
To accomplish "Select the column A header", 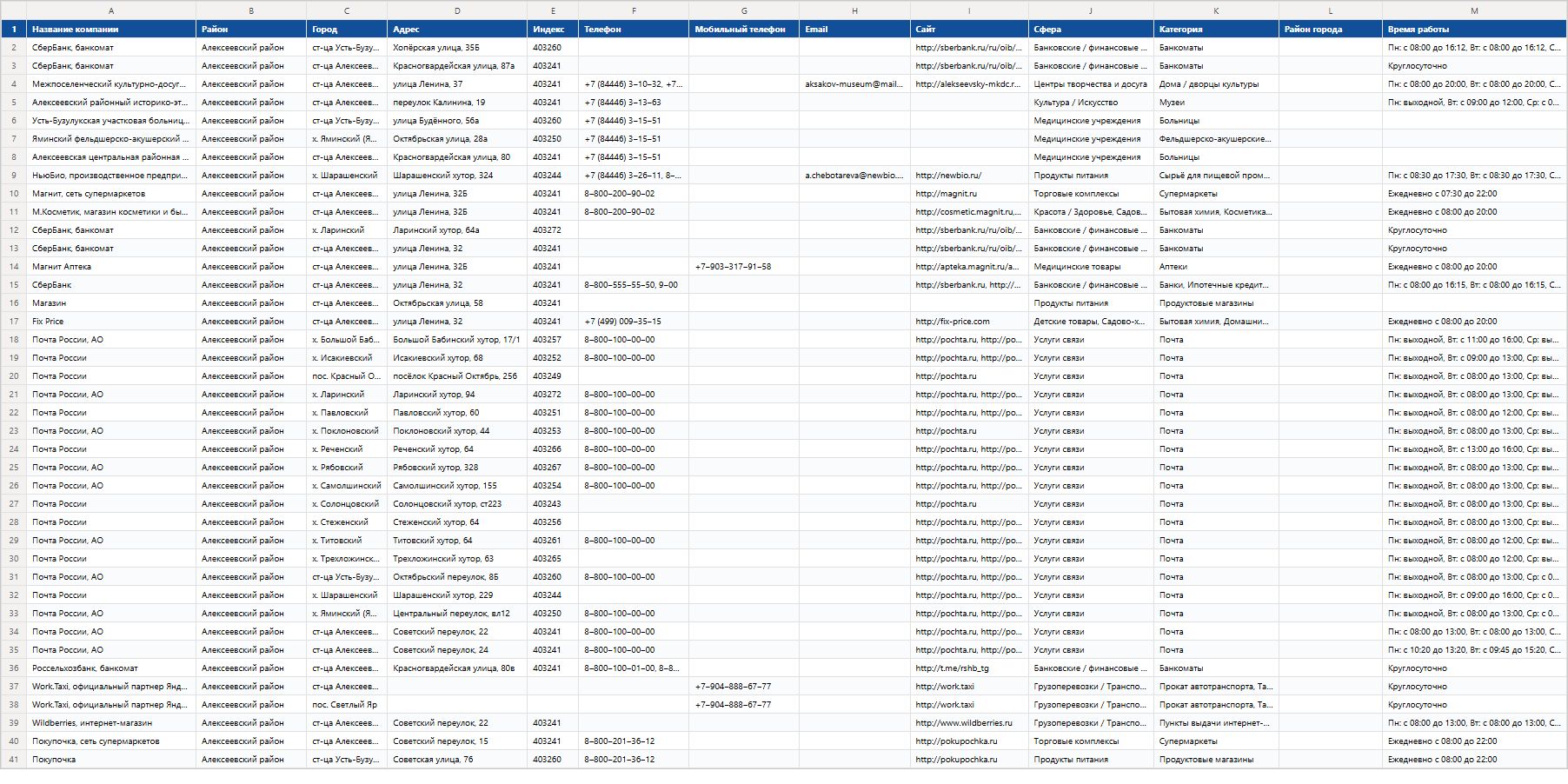I will pyautogui.click(x=111, y=10).
